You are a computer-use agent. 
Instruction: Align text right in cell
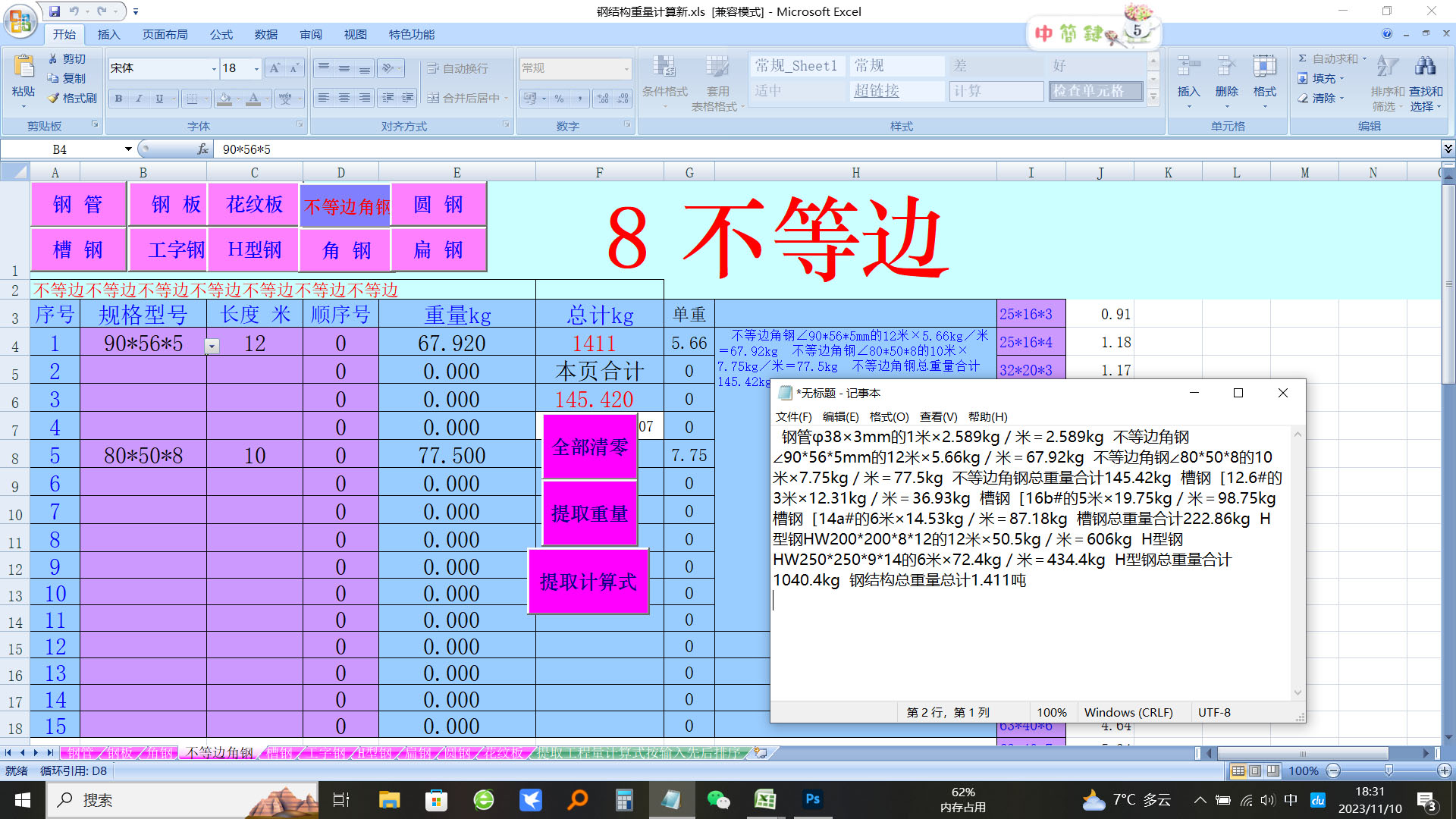click(x=365, y=98)
